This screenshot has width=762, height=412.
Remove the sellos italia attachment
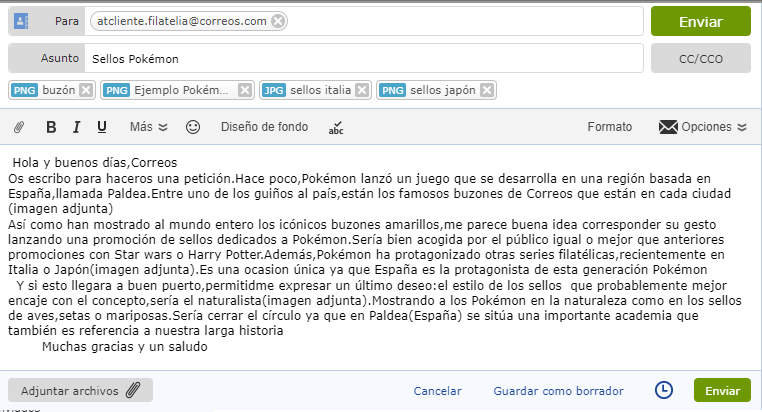click(x=362, y=90)
